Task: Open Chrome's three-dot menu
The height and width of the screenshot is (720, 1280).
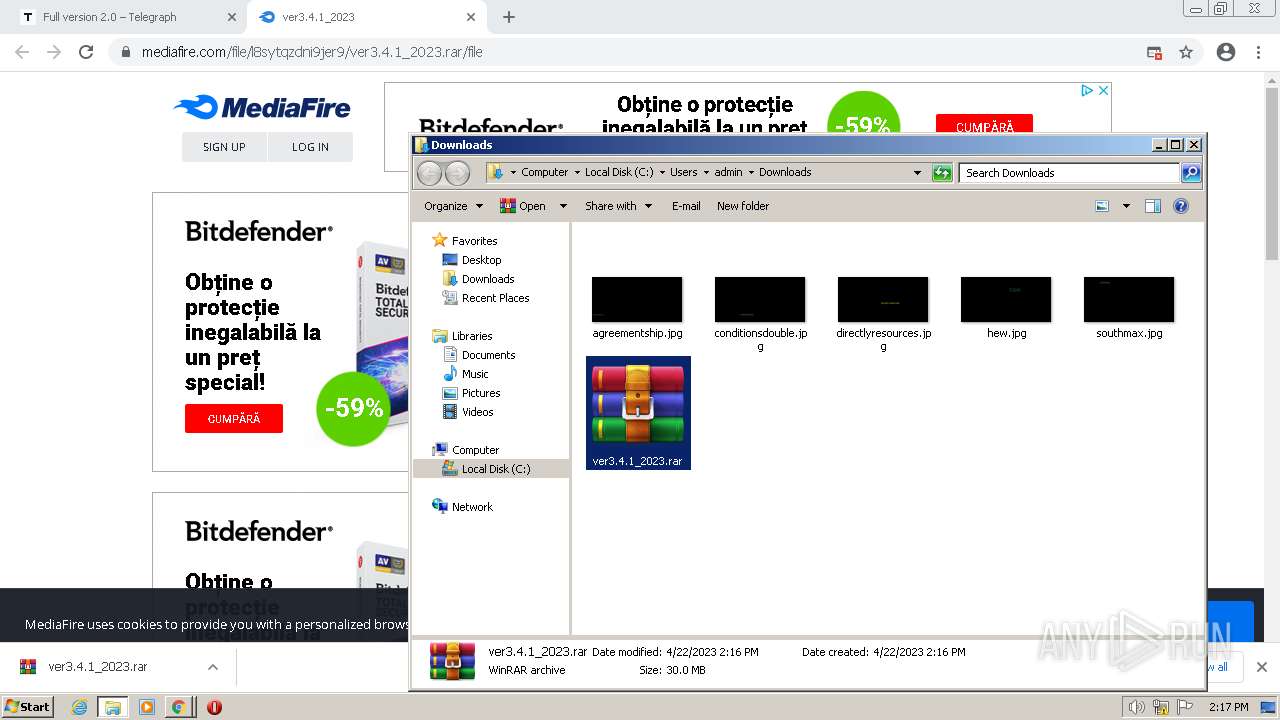Action: coord(1258,52)
